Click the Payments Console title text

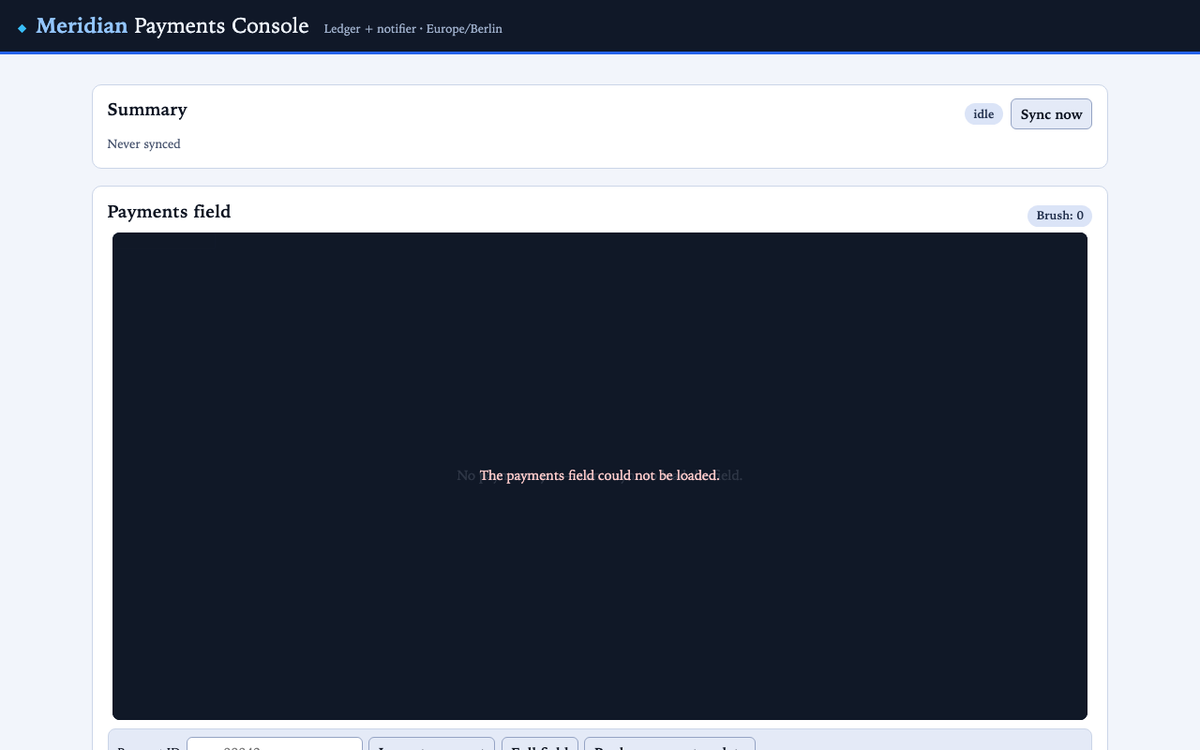[221, 26]
